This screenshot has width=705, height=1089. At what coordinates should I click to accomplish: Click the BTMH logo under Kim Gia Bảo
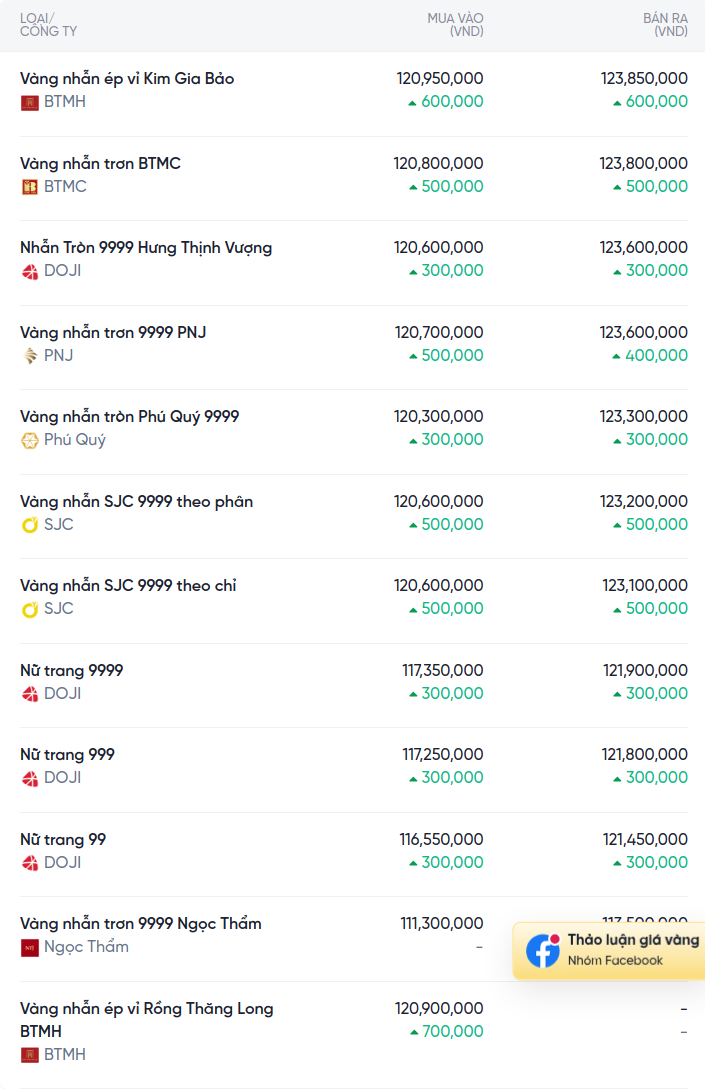[x=30, y=102]
